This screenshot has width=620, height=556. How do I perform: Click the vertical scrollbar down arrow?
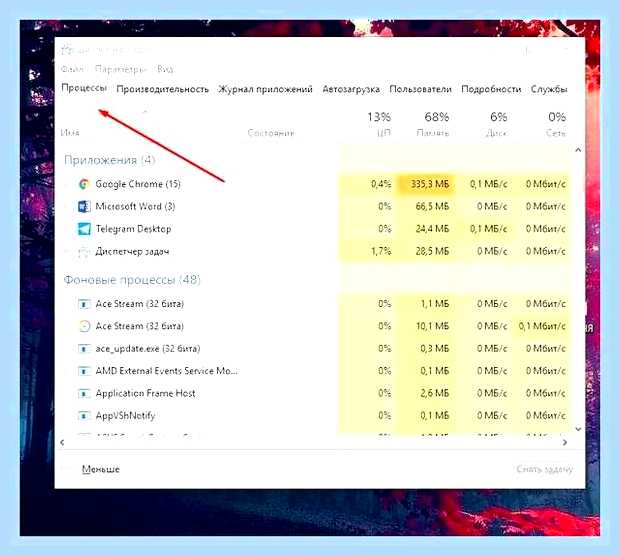578,429
